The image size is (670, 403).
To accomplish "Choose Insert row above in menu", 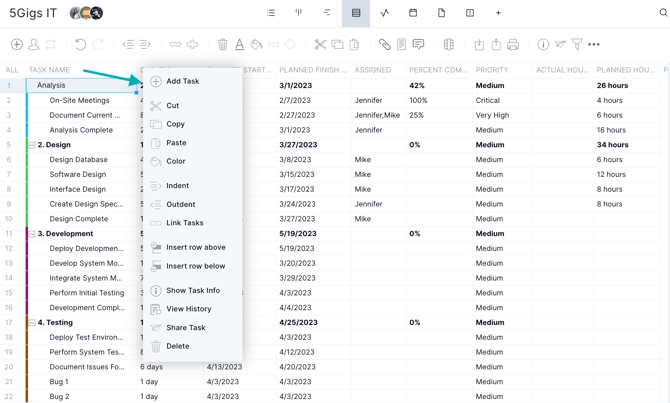I will [192, 247].
